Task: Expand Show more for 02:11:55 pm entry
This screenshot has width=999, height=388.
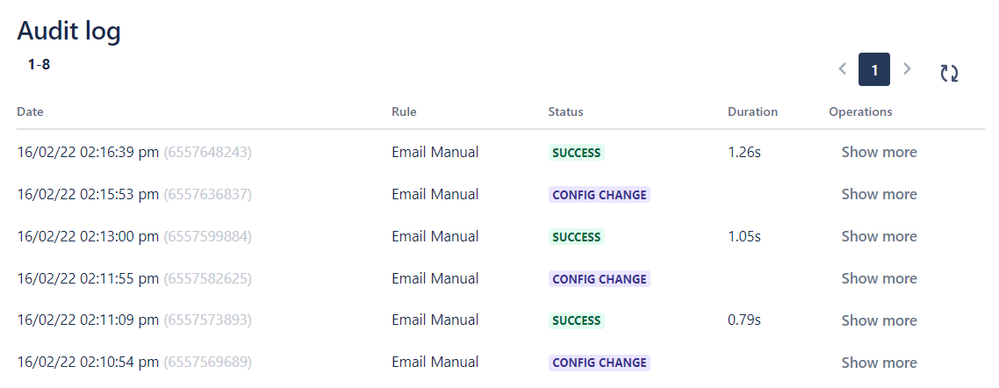Action: (x=879, y=278)
